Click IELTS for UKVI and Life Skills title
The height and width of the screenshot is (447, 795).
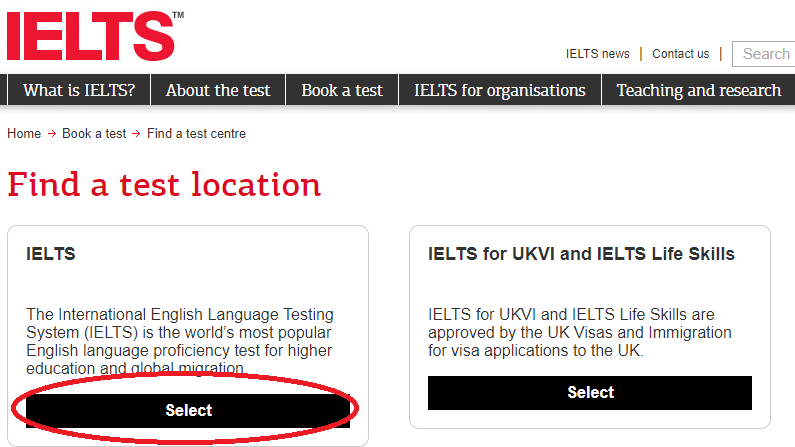point(581,253)
